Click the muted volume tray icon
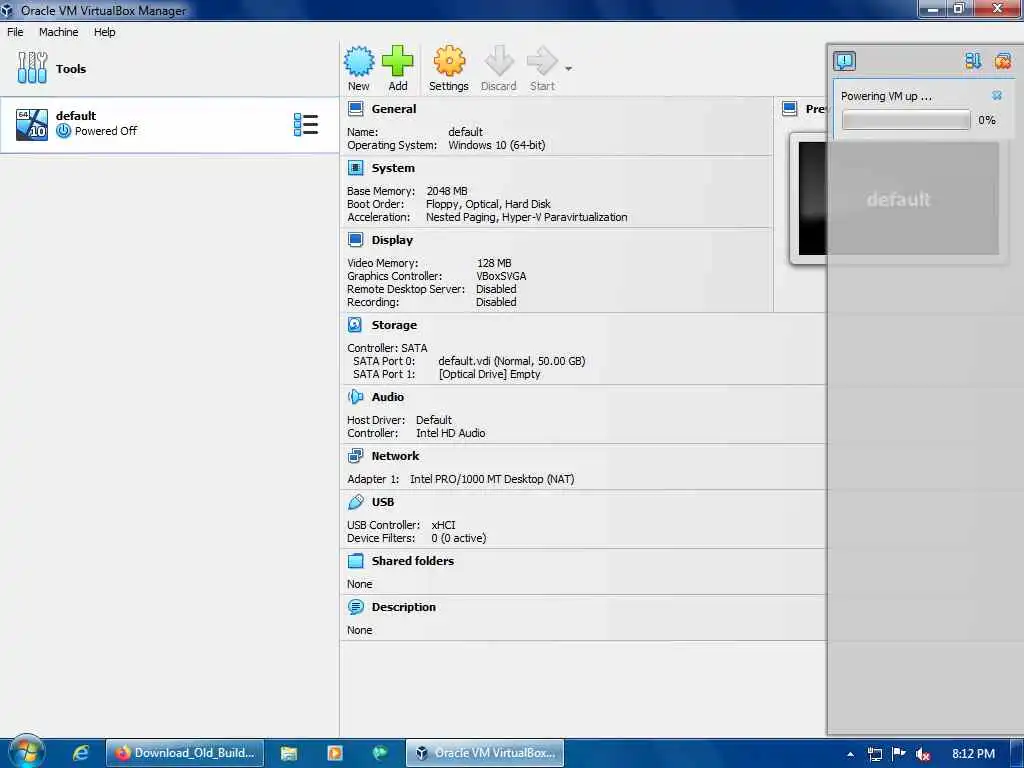1024x768 pixels. pos(922,754)
